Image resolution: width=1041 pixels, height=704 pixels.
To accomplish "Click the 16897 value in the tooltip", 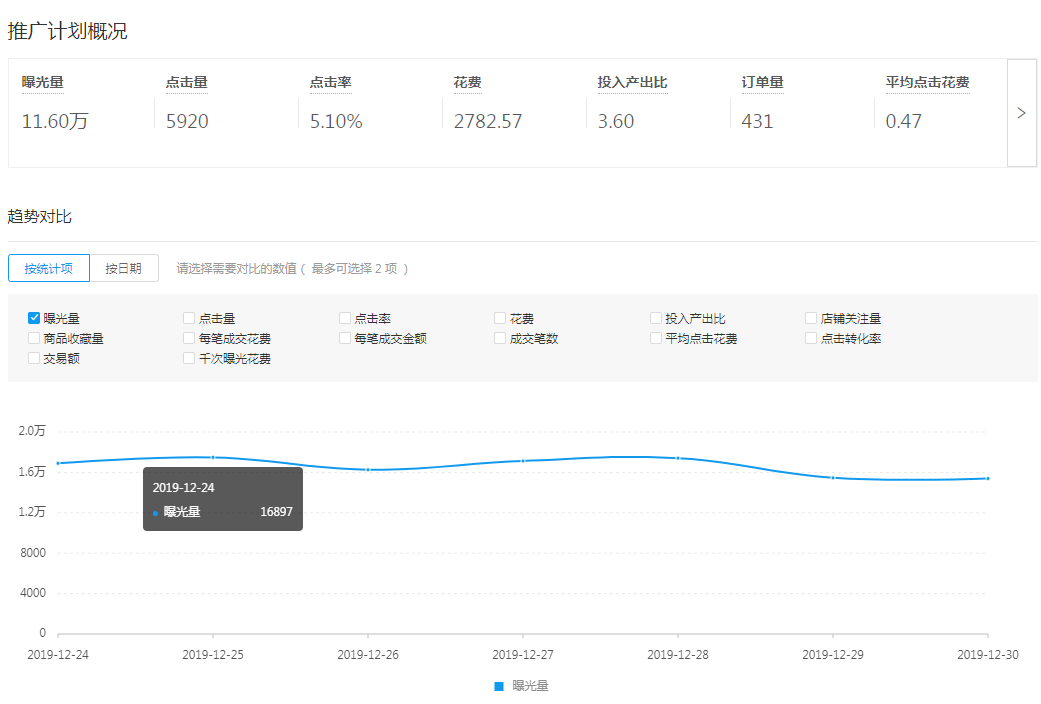I will coord(276,511).
